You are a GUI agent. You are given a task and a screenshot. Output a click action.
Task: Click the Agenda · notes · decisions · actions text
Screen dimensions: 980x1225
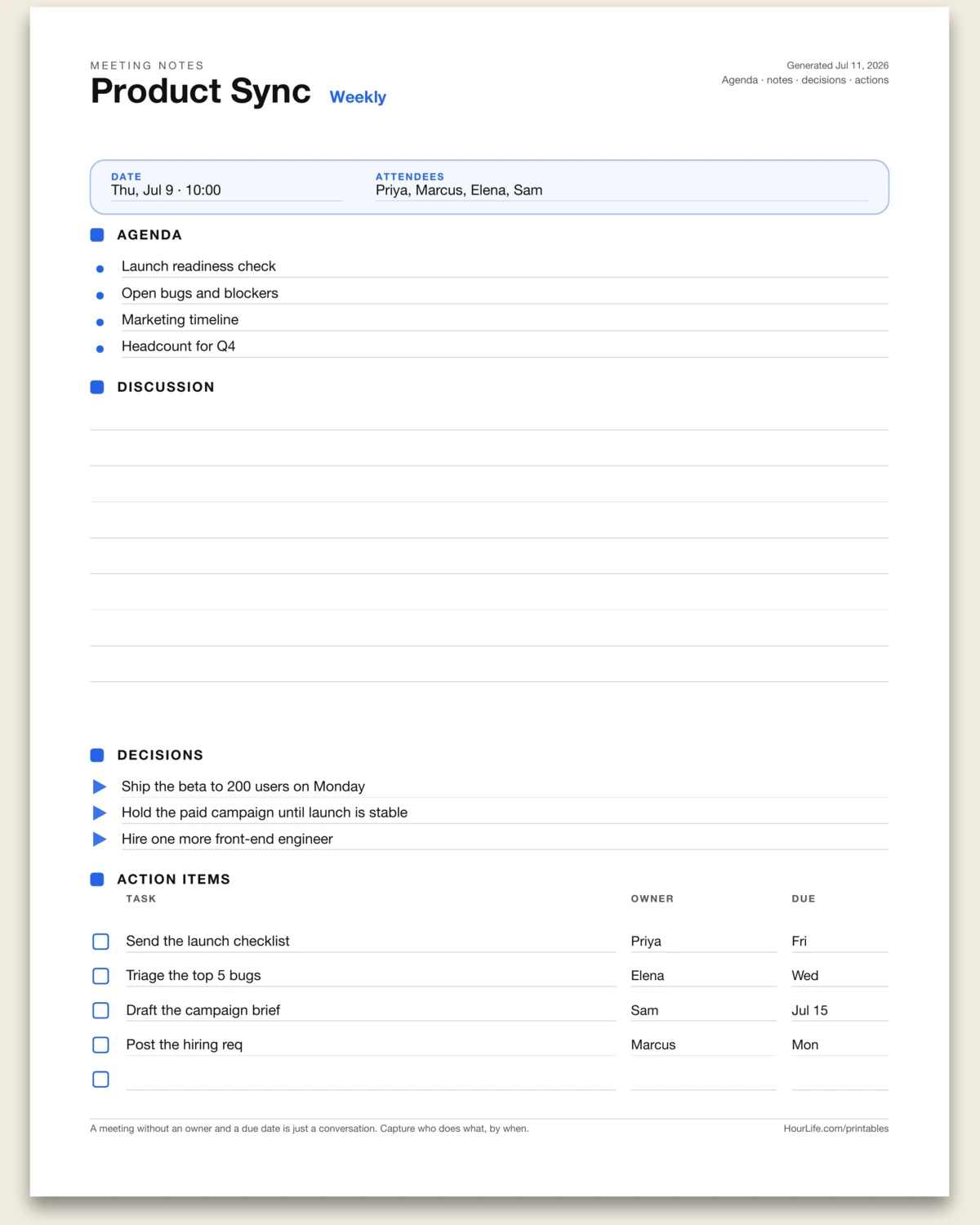[804, 80]
